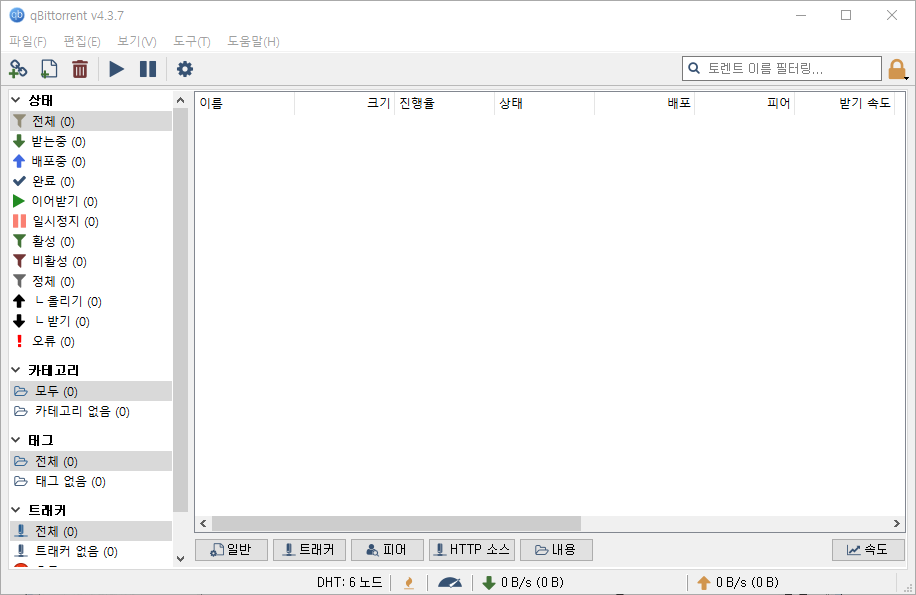Image resolution: width=916 pixels, height=595 pixels.
Task: Switch to the HTTP 소스 tab
Action: pyautogui.click(x=471, y=549)
